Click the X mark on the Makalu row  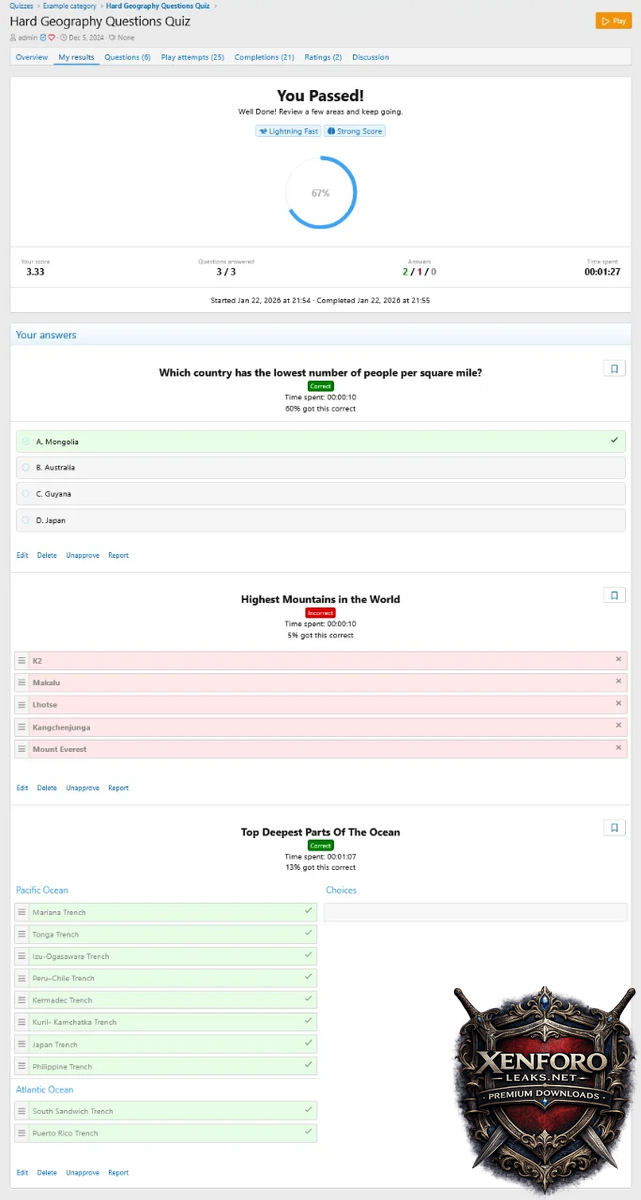click(x=618, y=681)
